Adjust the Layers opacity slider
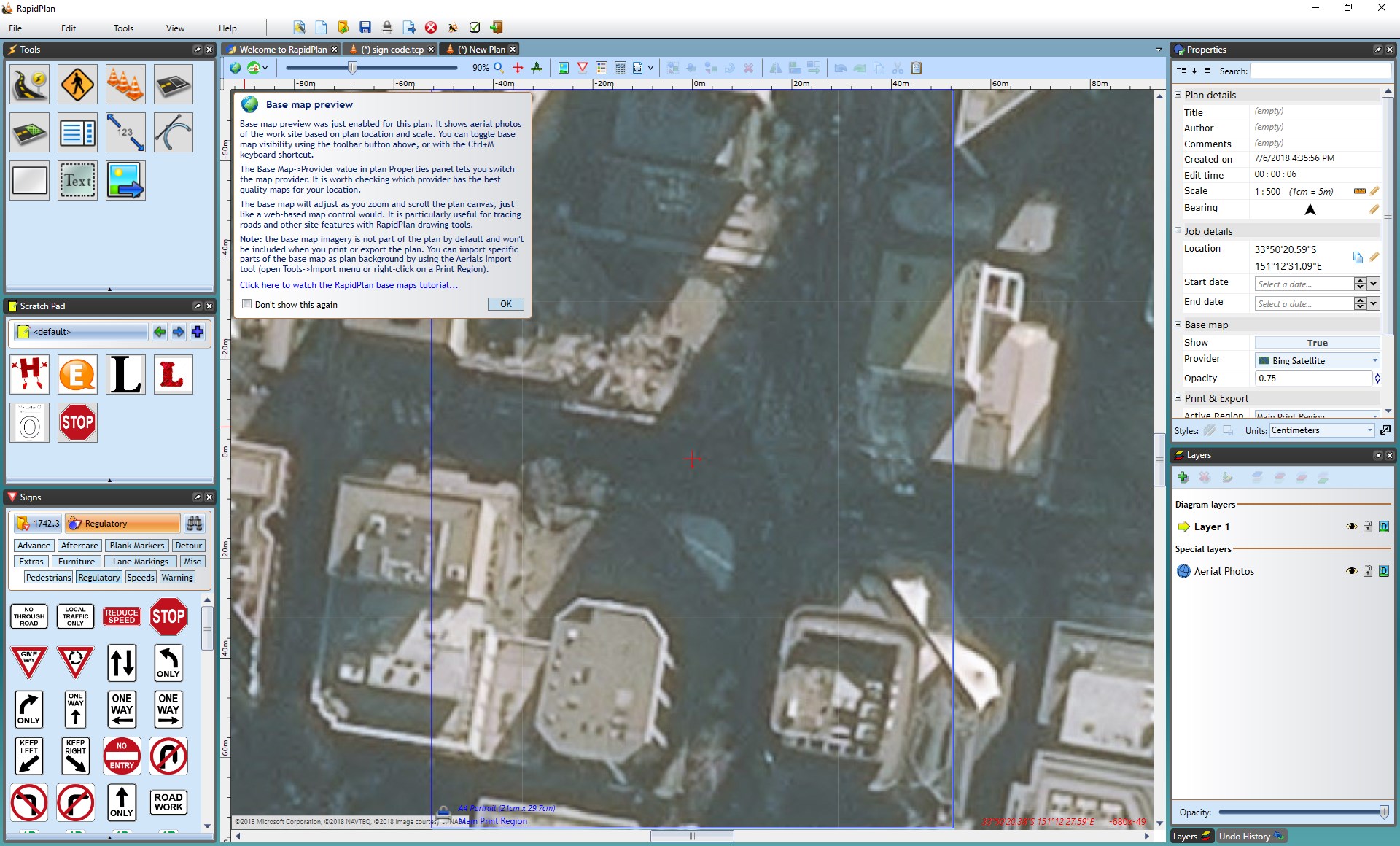 (x=1383, y=812)
